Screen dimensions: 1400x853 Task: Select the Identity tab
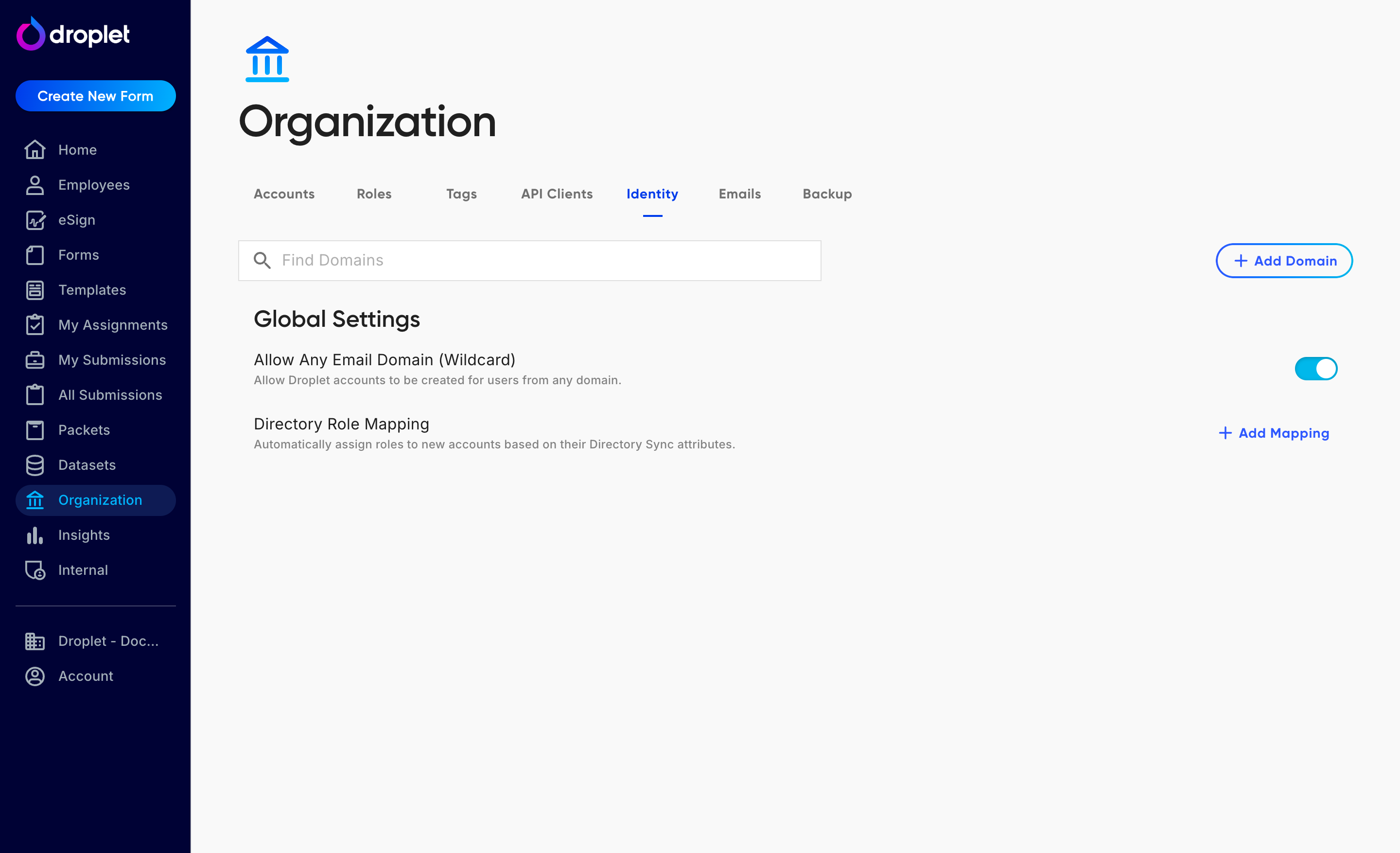coord(652,195)
